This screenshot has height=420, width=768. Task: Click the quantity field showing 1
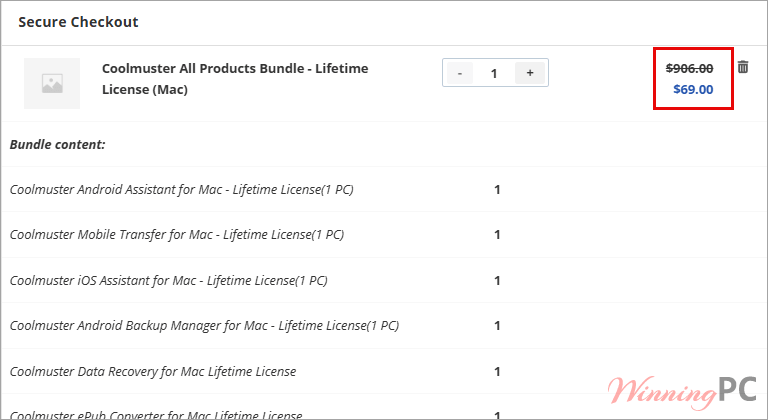[494, 73]
